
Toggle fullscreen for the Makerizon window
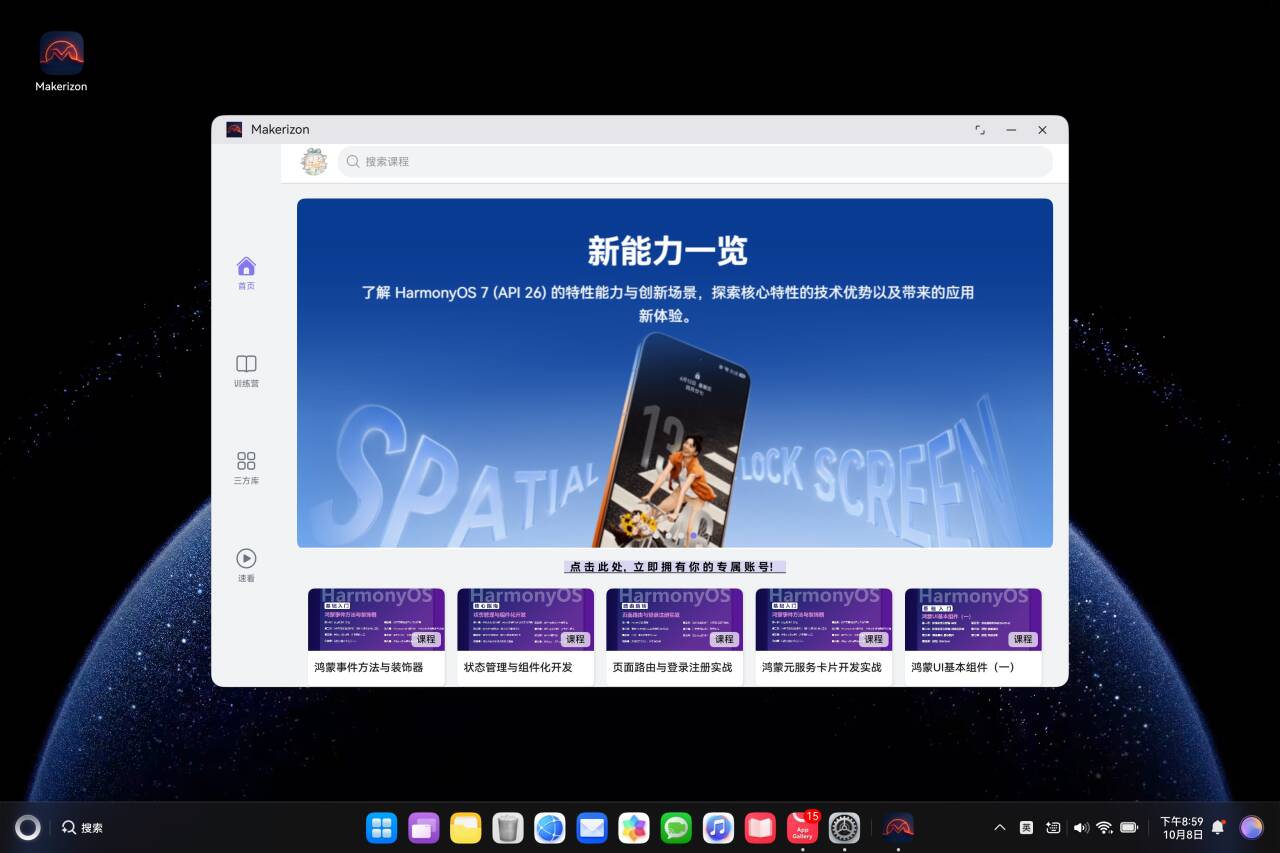980,130
